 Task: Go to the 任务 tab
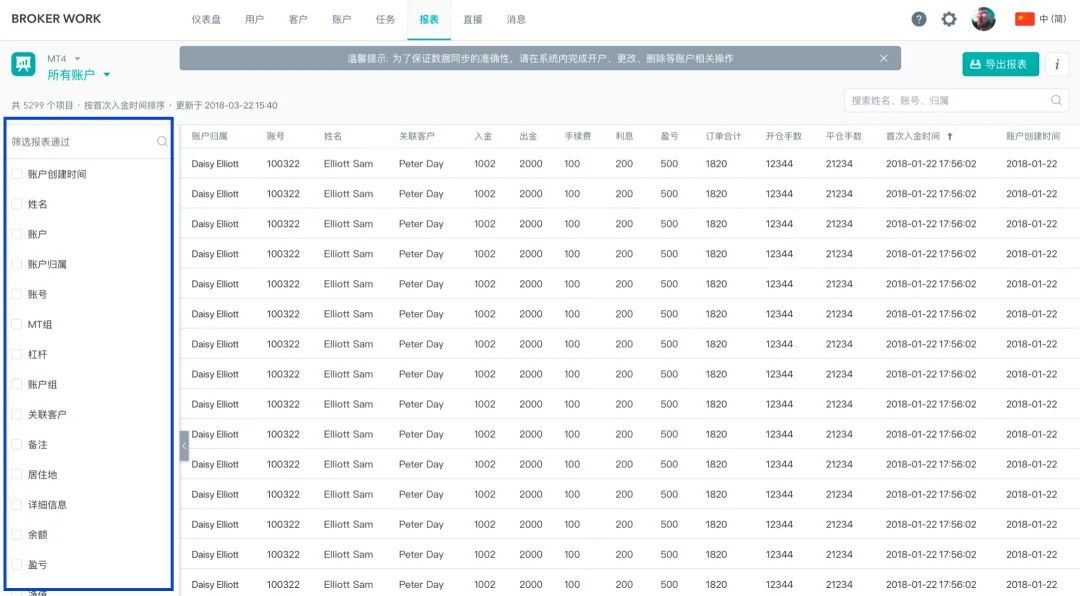click(385, 19)
